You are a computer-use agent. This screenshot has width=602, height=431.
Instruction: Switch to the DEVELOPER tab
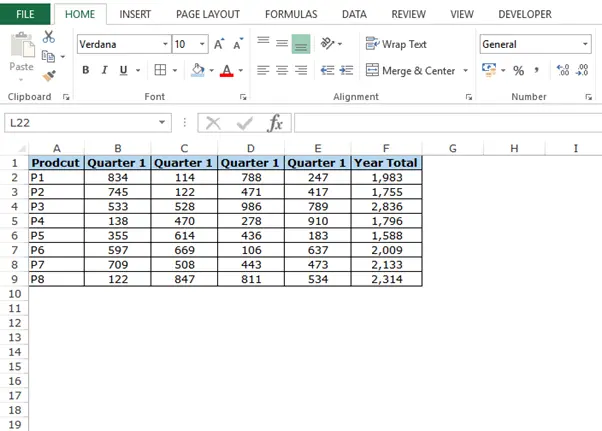[x=525, y=14]
